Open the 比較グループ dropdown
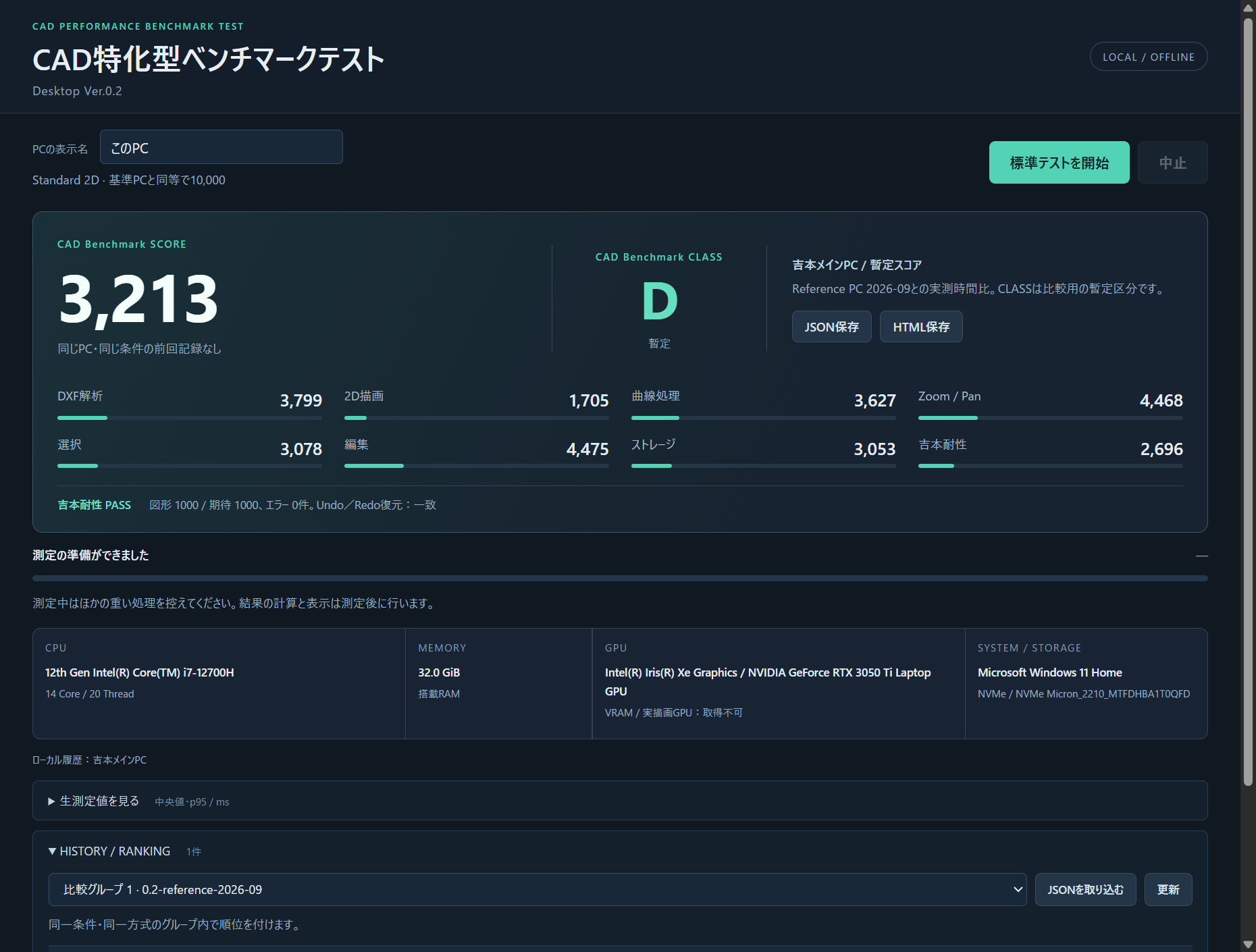Viewport: 1256px width, 952px height. coord(538,890)
